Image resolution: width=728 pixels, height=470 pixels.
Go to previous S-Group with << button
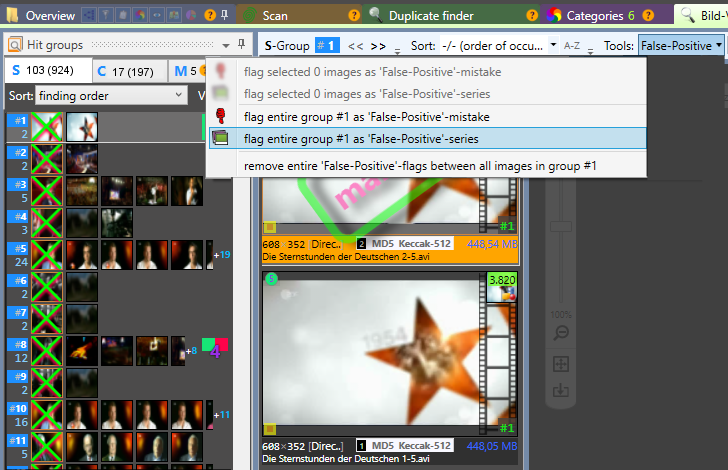click(355, 46)
